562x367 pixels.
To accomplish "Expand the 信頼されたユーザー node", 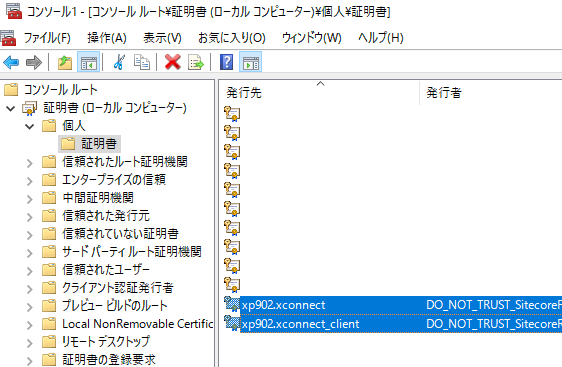I will pyautogui.click(x=30, y=271).
